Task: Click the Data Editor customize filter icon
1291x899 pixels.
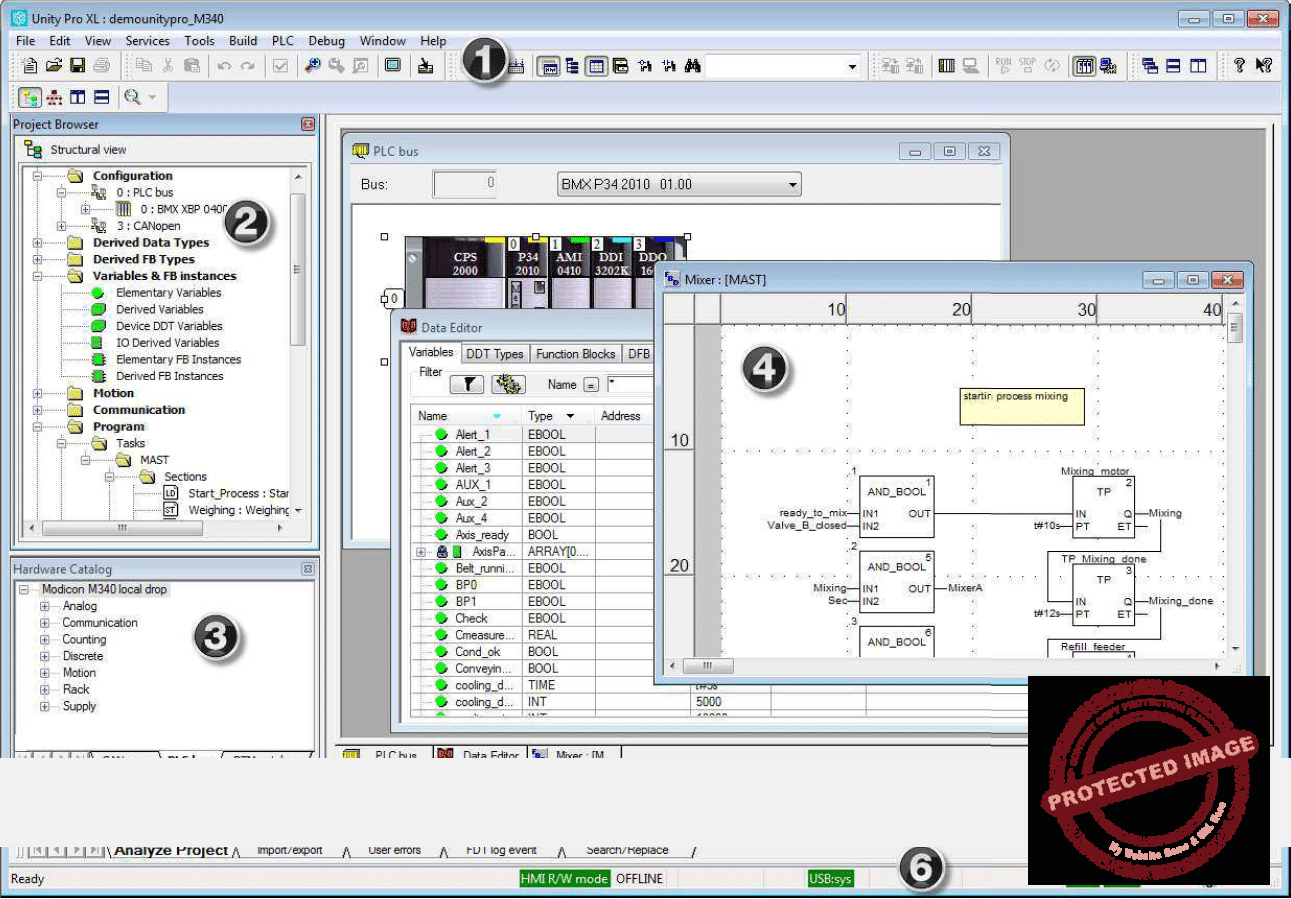Action: pyautogui.click(x=508, y=384)
